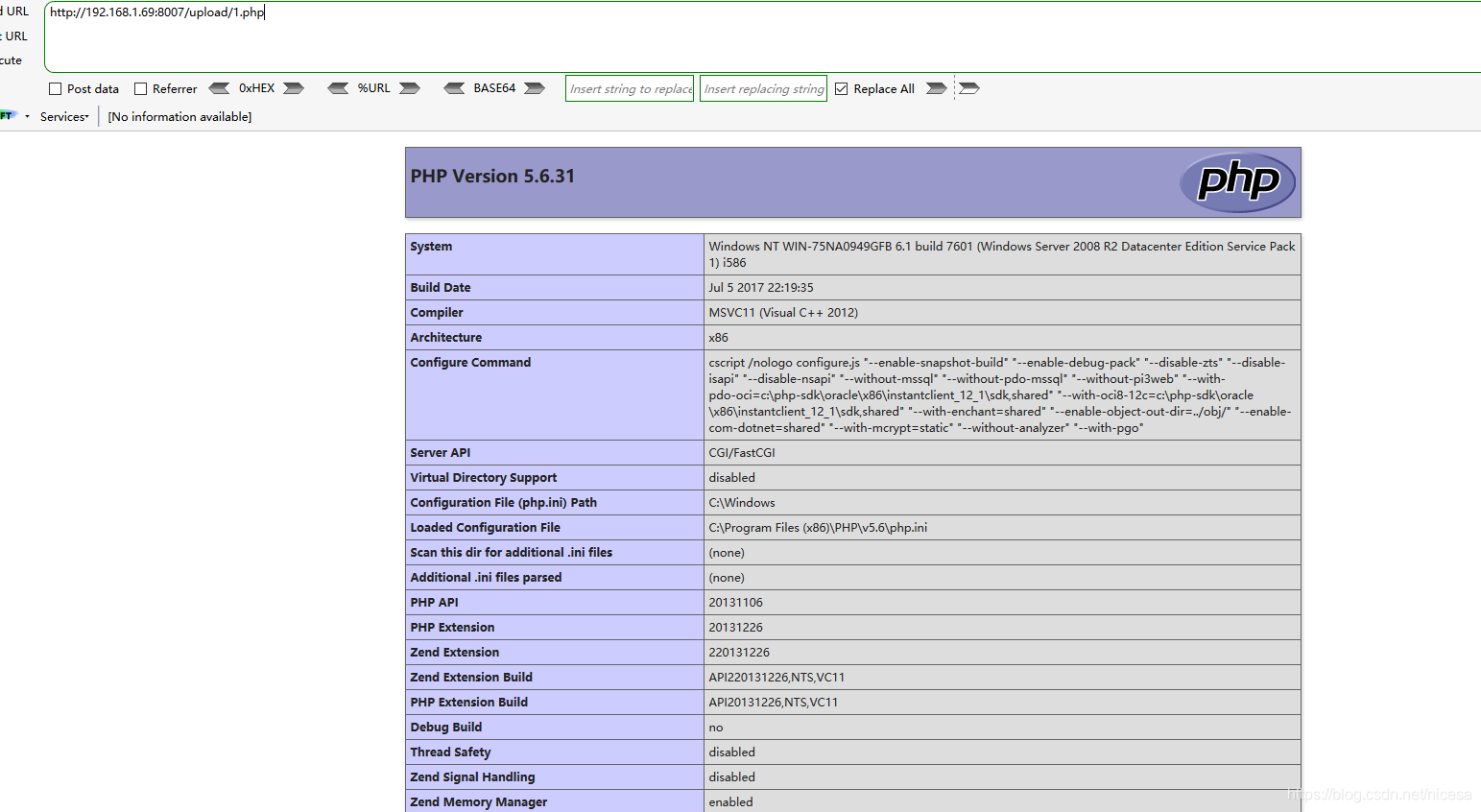This screenshot has width=1481, height=812.
Task: Click the BASE64 encode right arrow
Action: [535, 88]
